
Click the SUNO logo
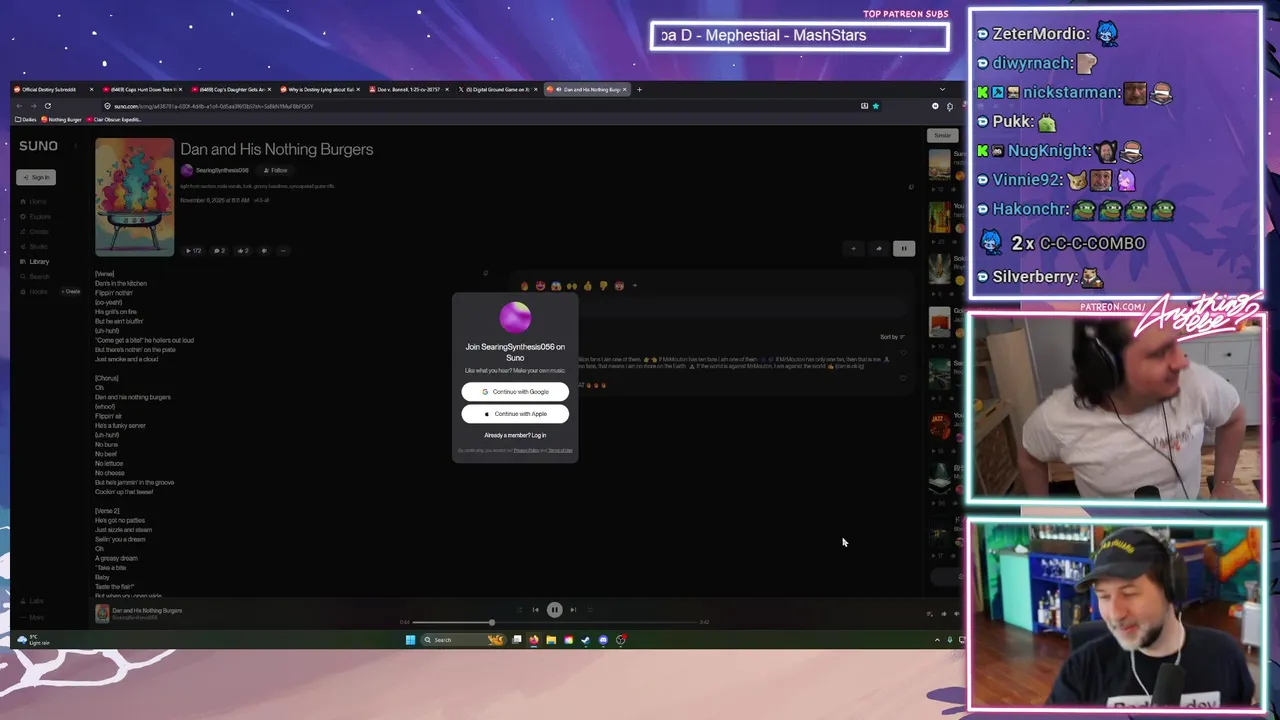pyautogui.click(x=38, y=146)
